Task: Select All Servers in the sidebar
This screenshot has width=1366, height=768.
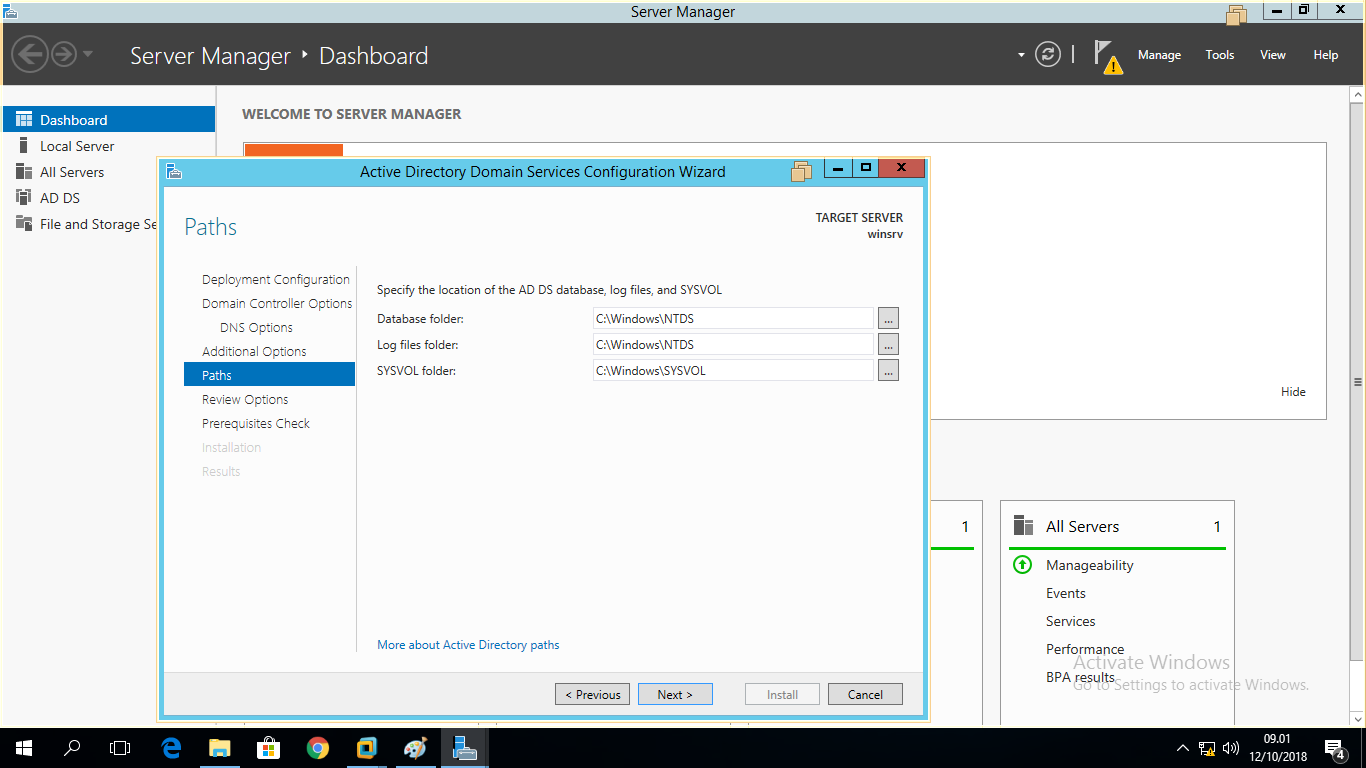Action: coord(109,172)
